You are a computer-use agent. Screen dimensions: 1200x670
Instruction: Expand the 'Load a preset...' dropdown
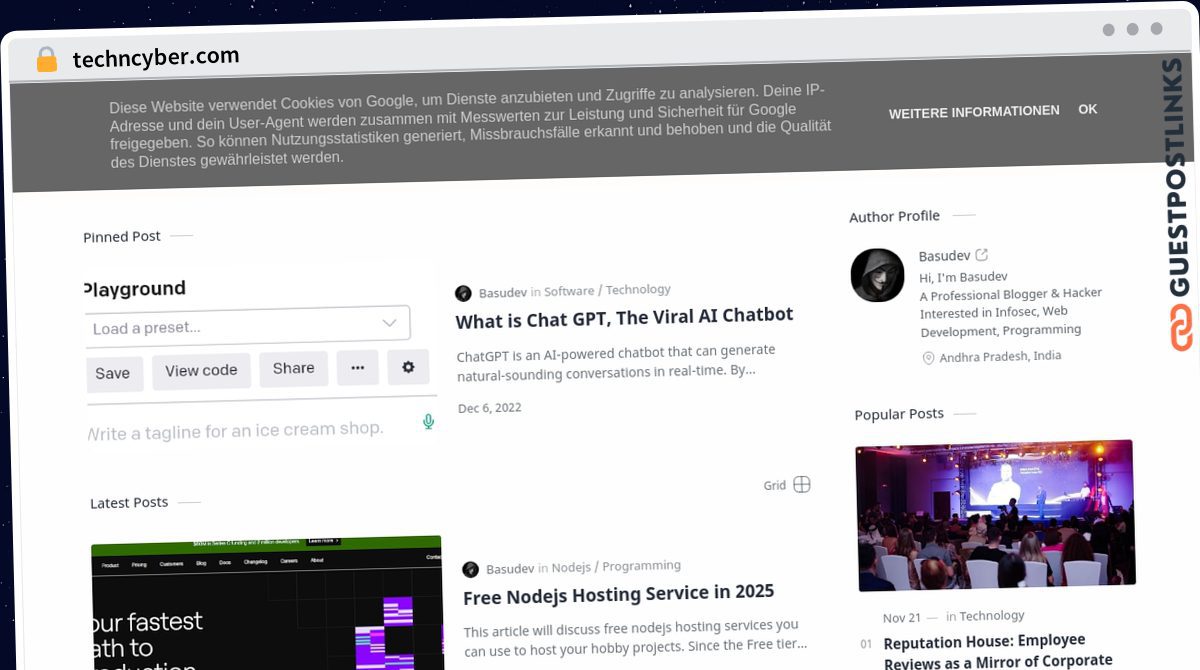point(247,325)
